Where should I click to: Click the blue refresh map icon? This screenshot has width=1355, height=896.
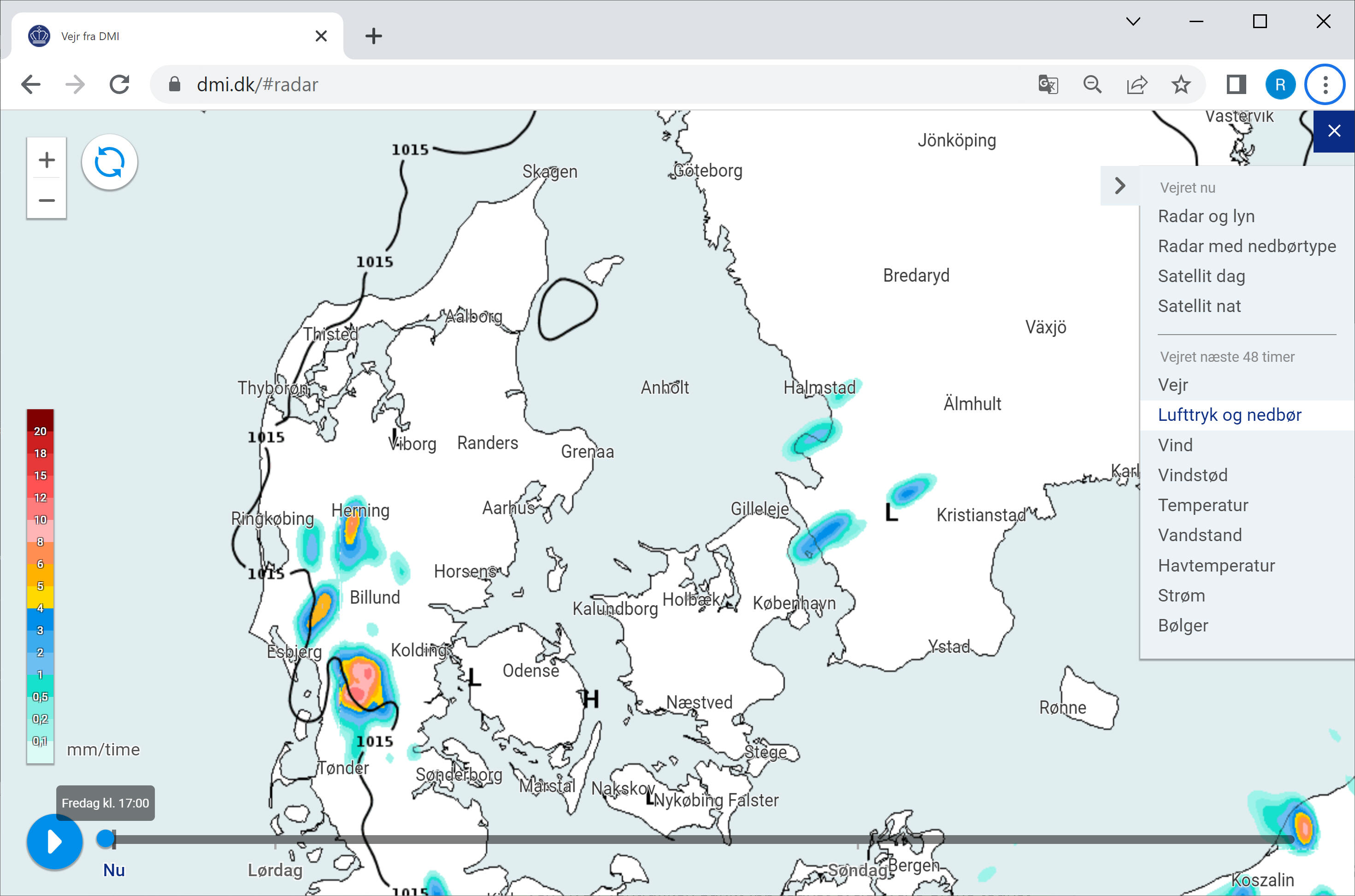tap(109, 162)
